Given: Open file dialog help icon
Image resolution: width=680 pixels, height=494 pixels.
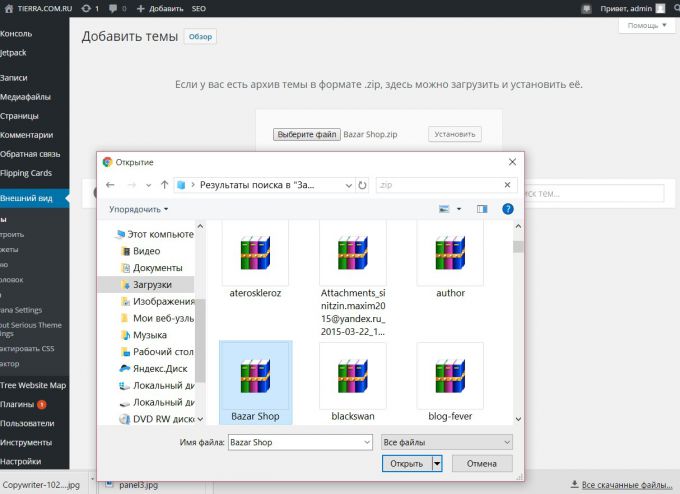Looking at the screenshot, I should 508,209.
